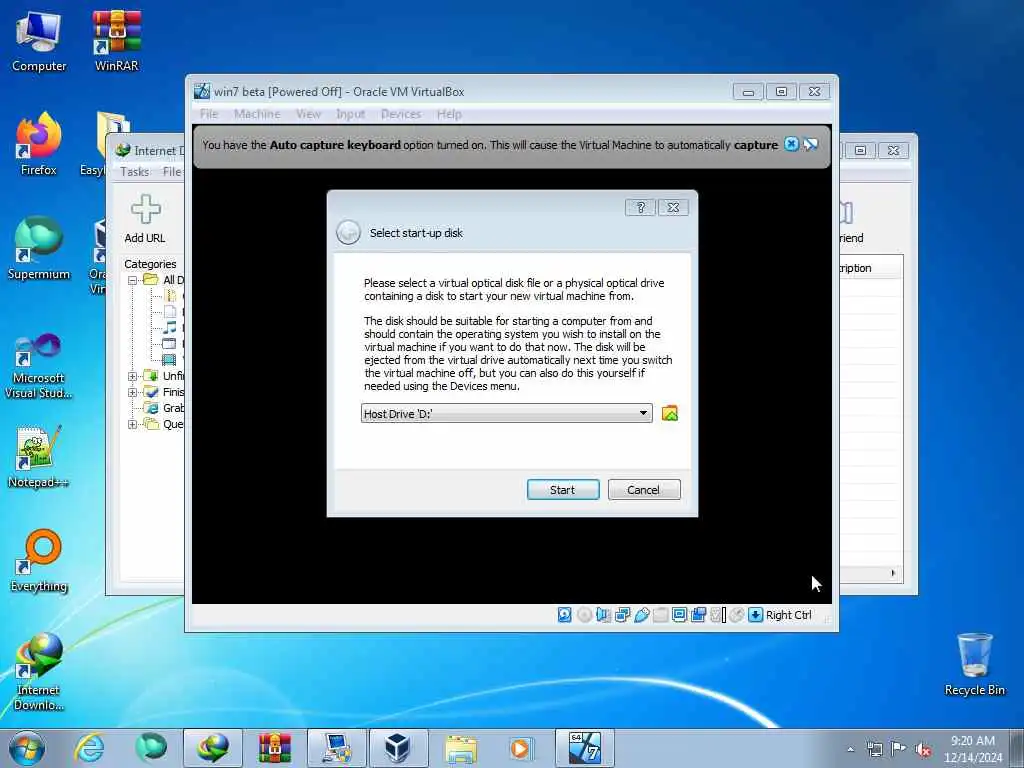Screen dimensions: 1024x768
Task: Click the recording status icon in VirtualBox
Action: (698, 615)
